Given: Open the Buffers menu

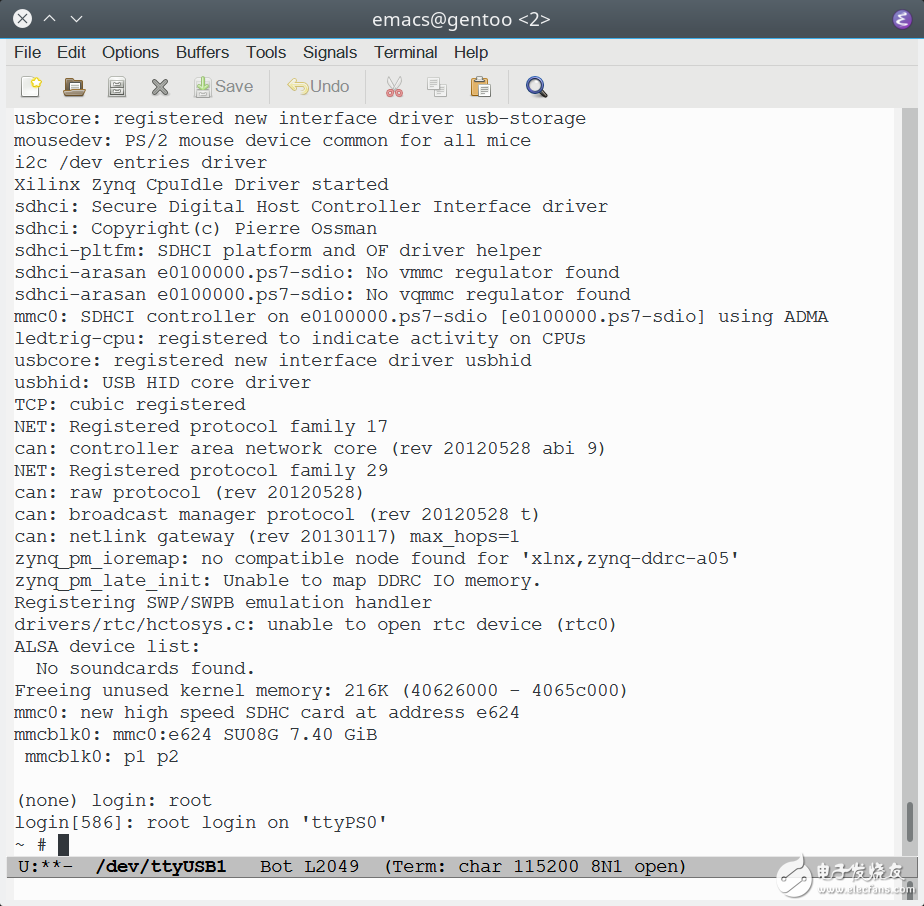Looking at the screenshot, I should point(201,52).
